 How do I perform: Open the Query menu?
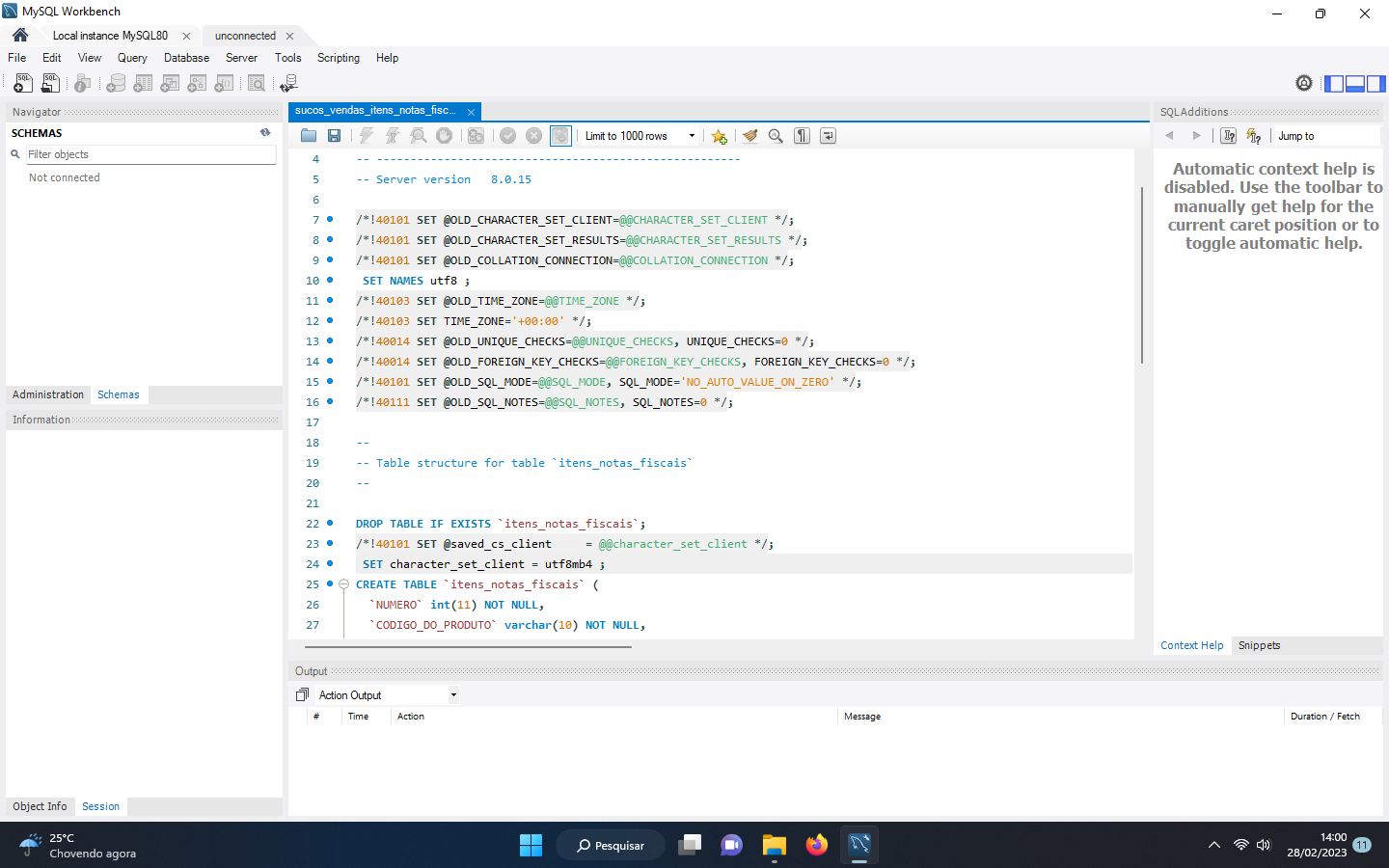click(132, 58)
